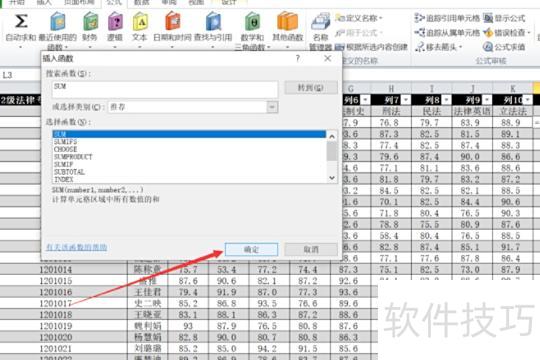Select SUBTOTAL in function list

pyautogui.click(x=189, y=172)
